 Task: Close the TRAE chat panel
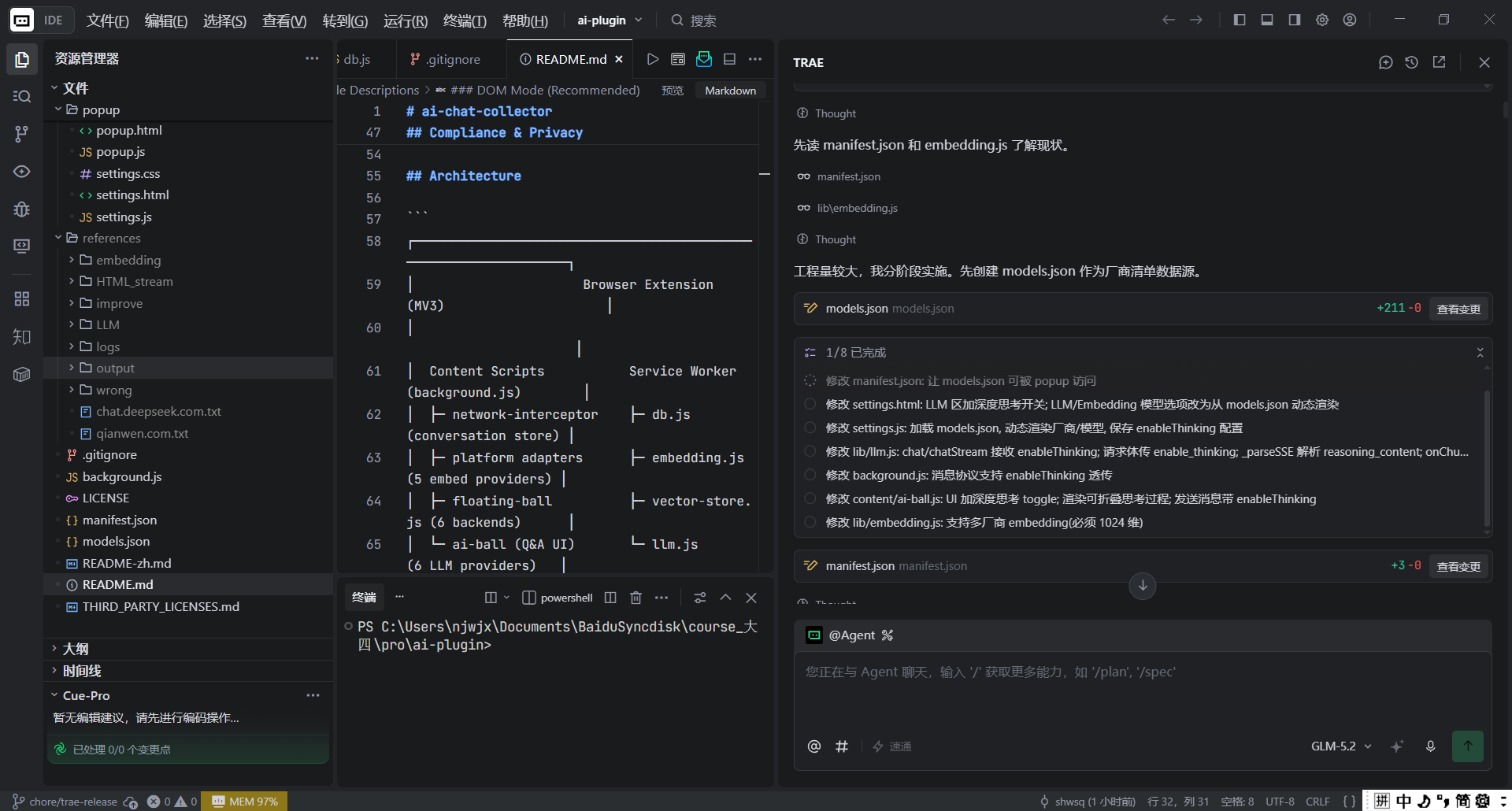(1484, 62)
